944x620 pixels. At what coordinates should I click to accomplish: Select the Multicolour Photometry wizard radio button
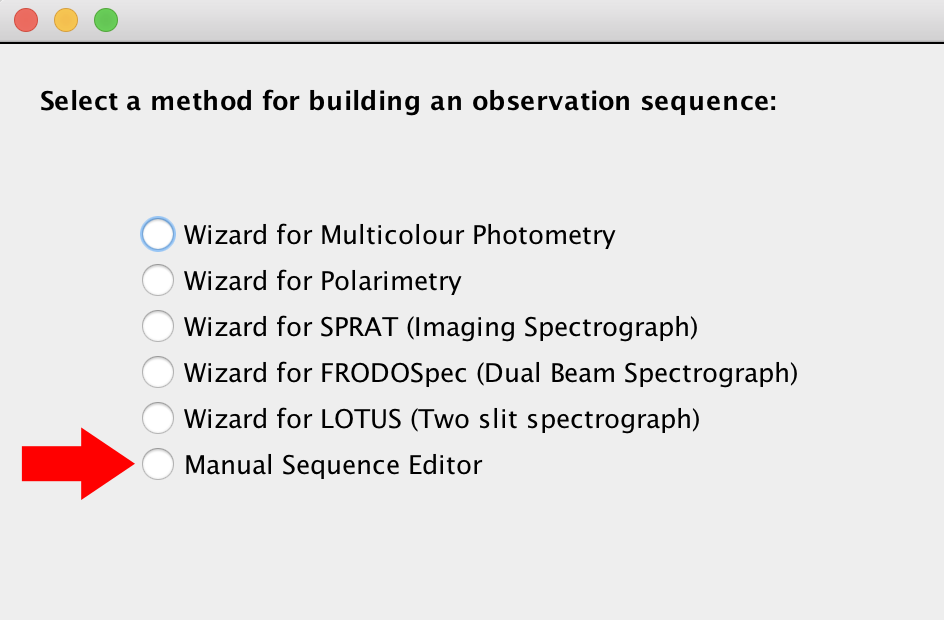click(x=158, y=234)
